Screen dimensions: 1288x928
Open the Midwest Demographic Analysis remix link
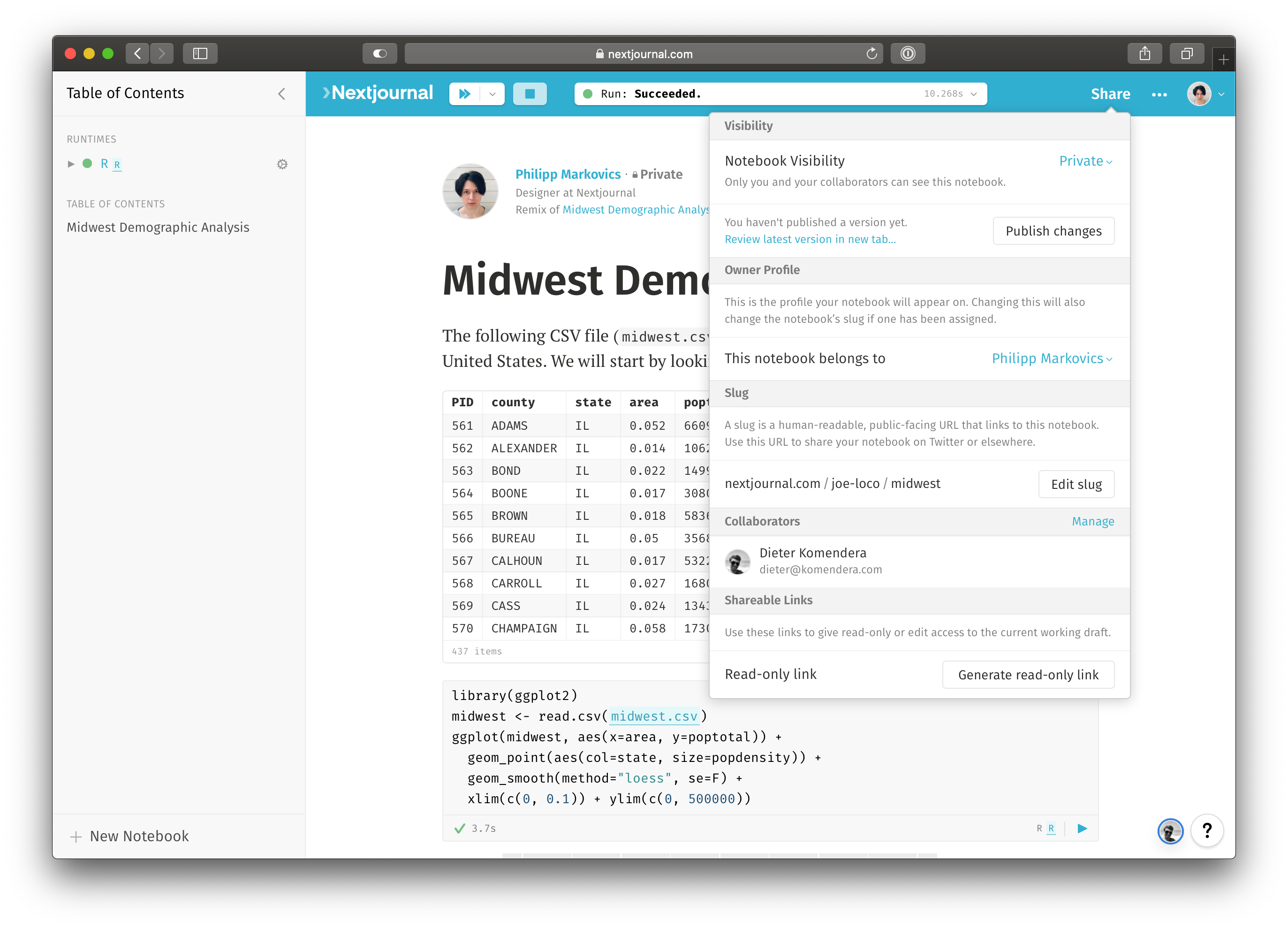point(636,210)
